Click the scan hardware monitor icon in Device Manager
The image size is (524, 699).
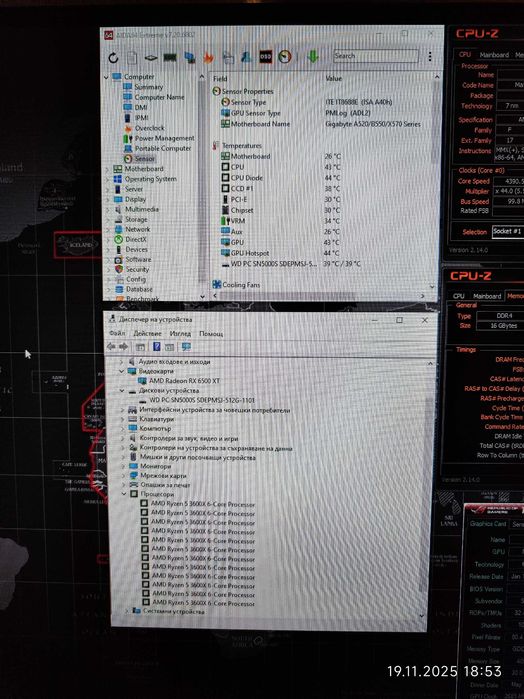186,346
